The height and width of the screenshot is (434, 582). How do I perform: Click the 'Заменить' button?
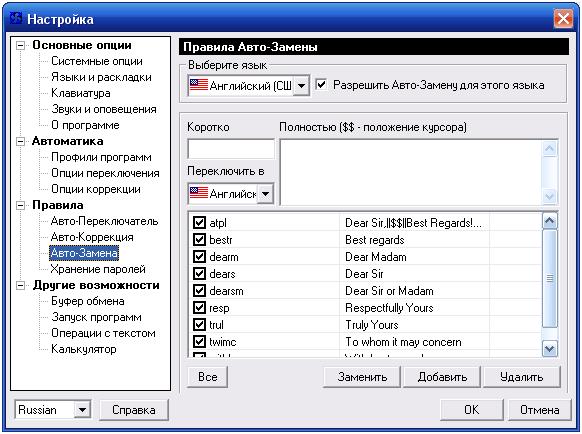click(362, 377)
